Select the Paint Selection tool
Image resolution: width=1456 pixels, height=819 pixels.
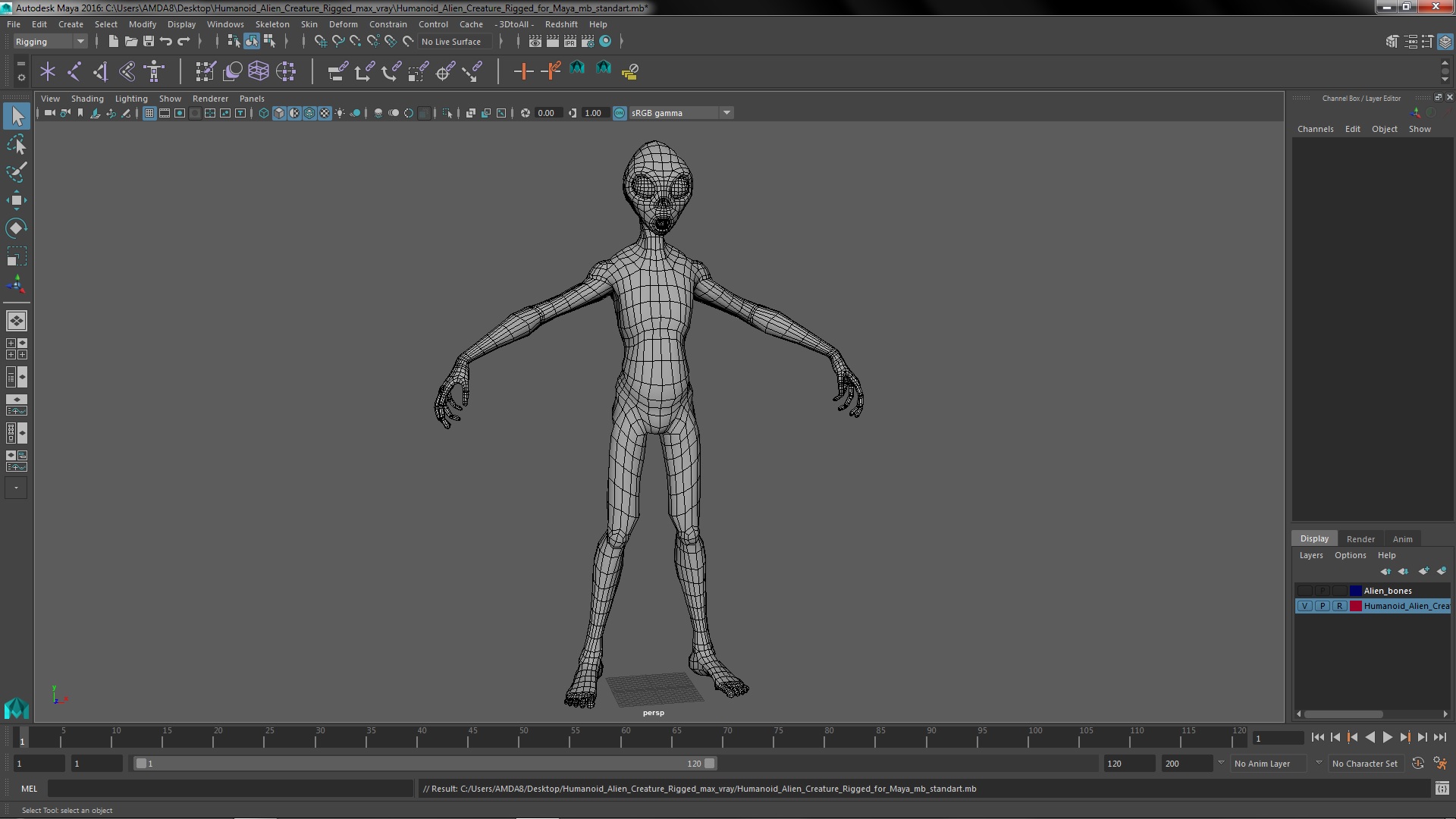[x=16, y=172]
